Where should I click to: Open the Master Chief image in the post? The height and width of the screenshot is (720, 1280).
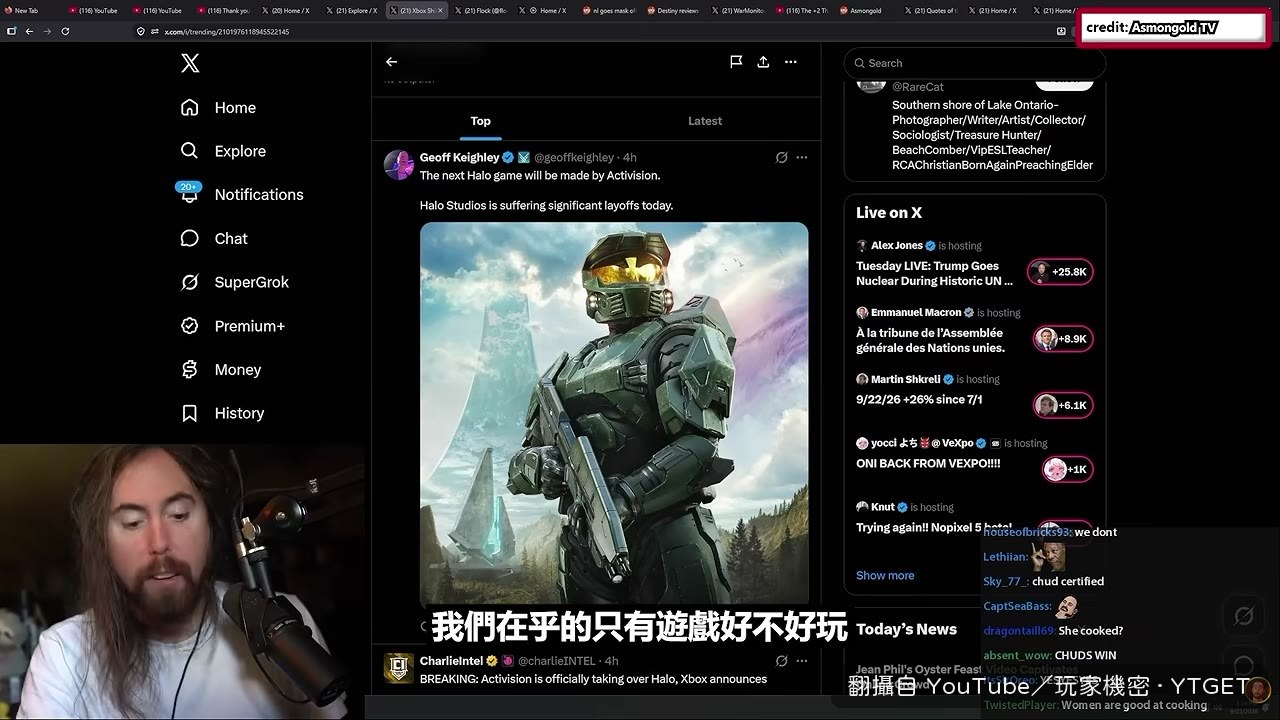pos(614,414)
